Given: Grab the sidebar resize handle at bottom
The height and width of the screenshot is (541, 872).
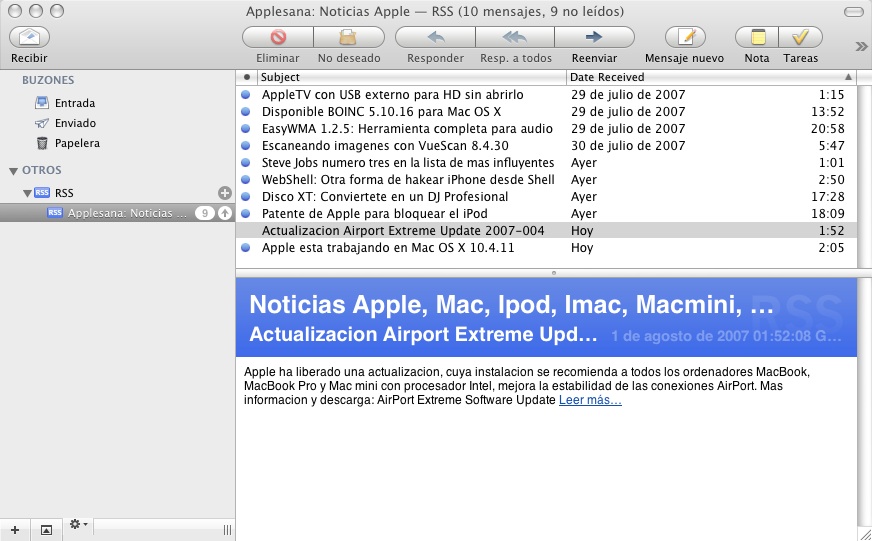Looking at the screenshot, I should (x=227, y=530).
